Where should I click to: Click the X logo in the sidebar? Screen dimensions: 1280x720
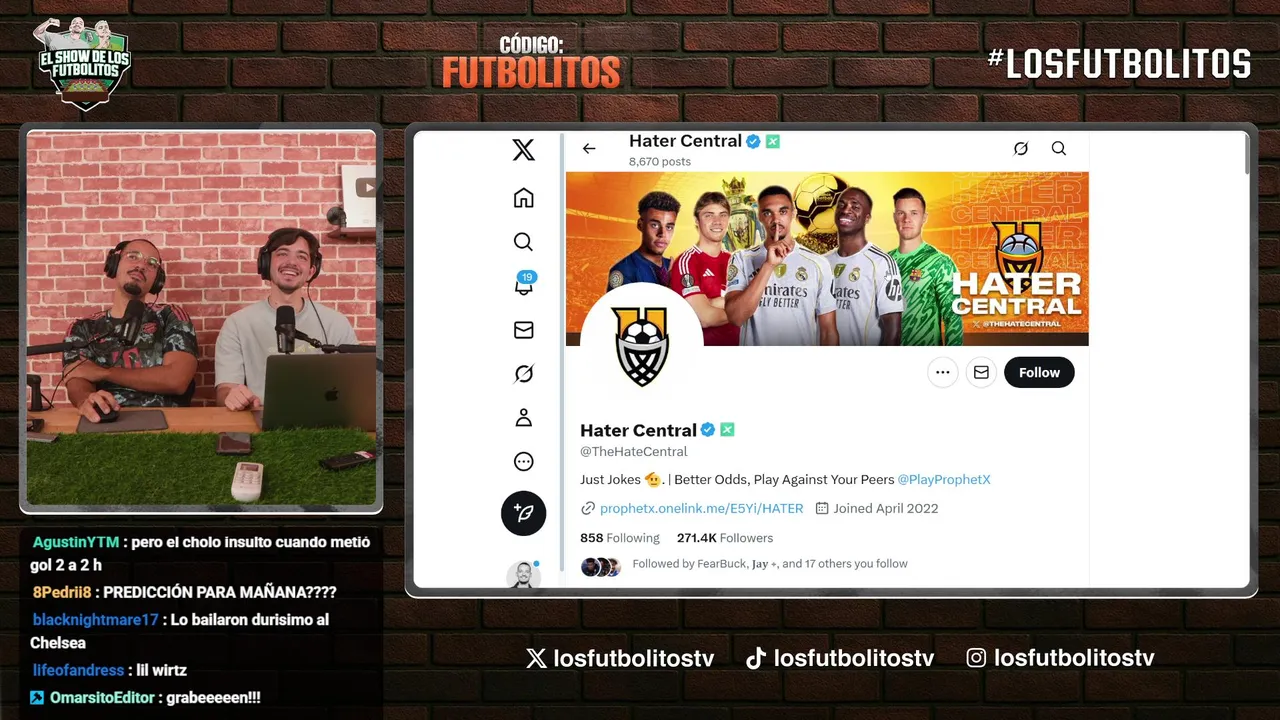click(523, 150)
